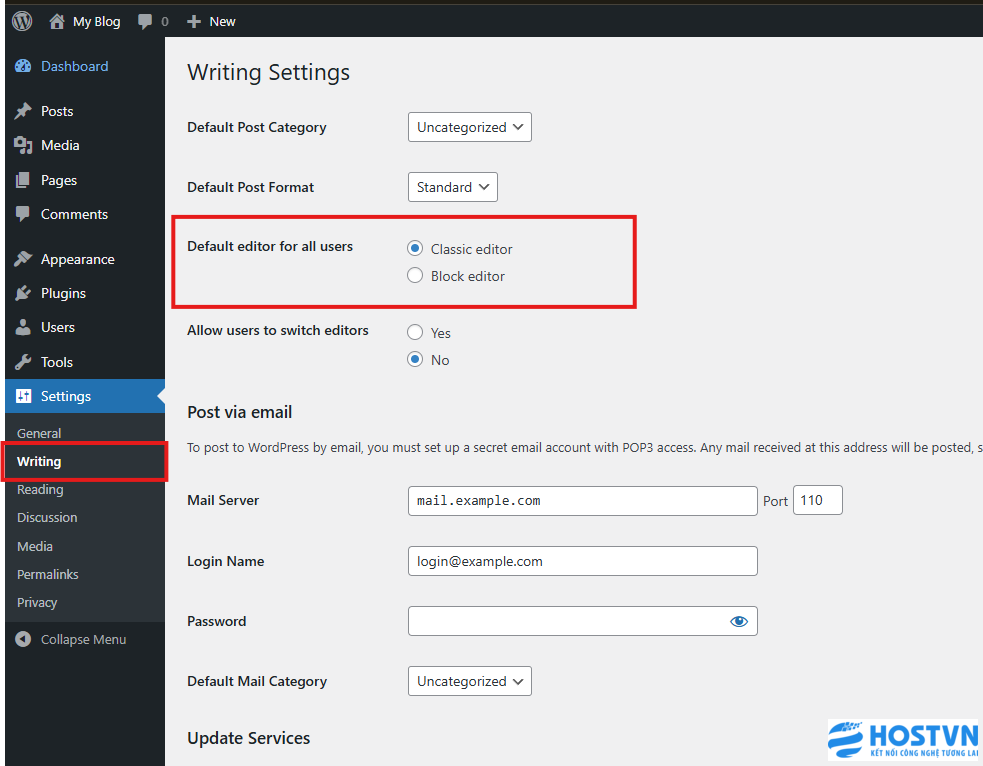Choose Yes for allow users to switch editors
Image resolution: width=983 pixels, height=766 pixels.
(415, 333)
